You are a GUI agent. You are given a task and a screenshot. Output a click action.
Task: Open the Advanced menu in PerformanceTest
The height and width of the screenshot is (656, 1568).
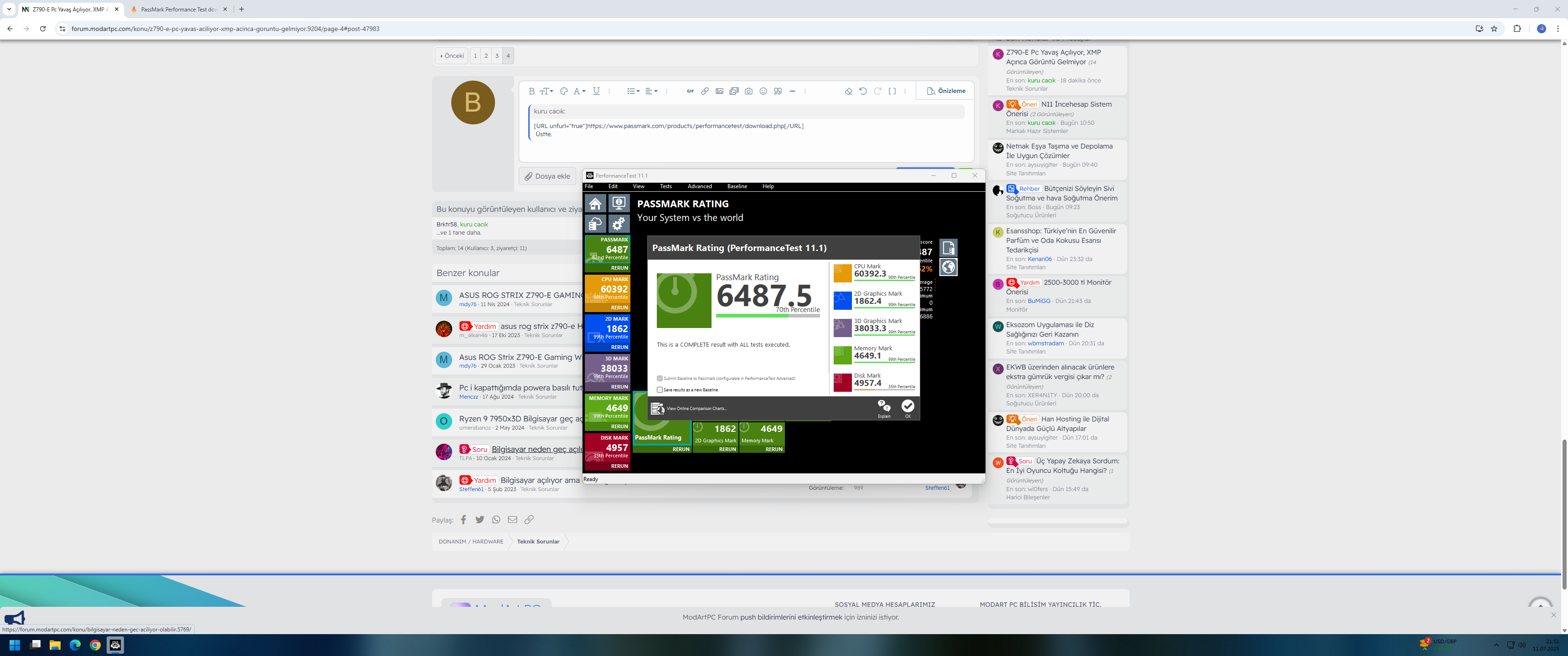pyautogui.click(x=699, y=186)
